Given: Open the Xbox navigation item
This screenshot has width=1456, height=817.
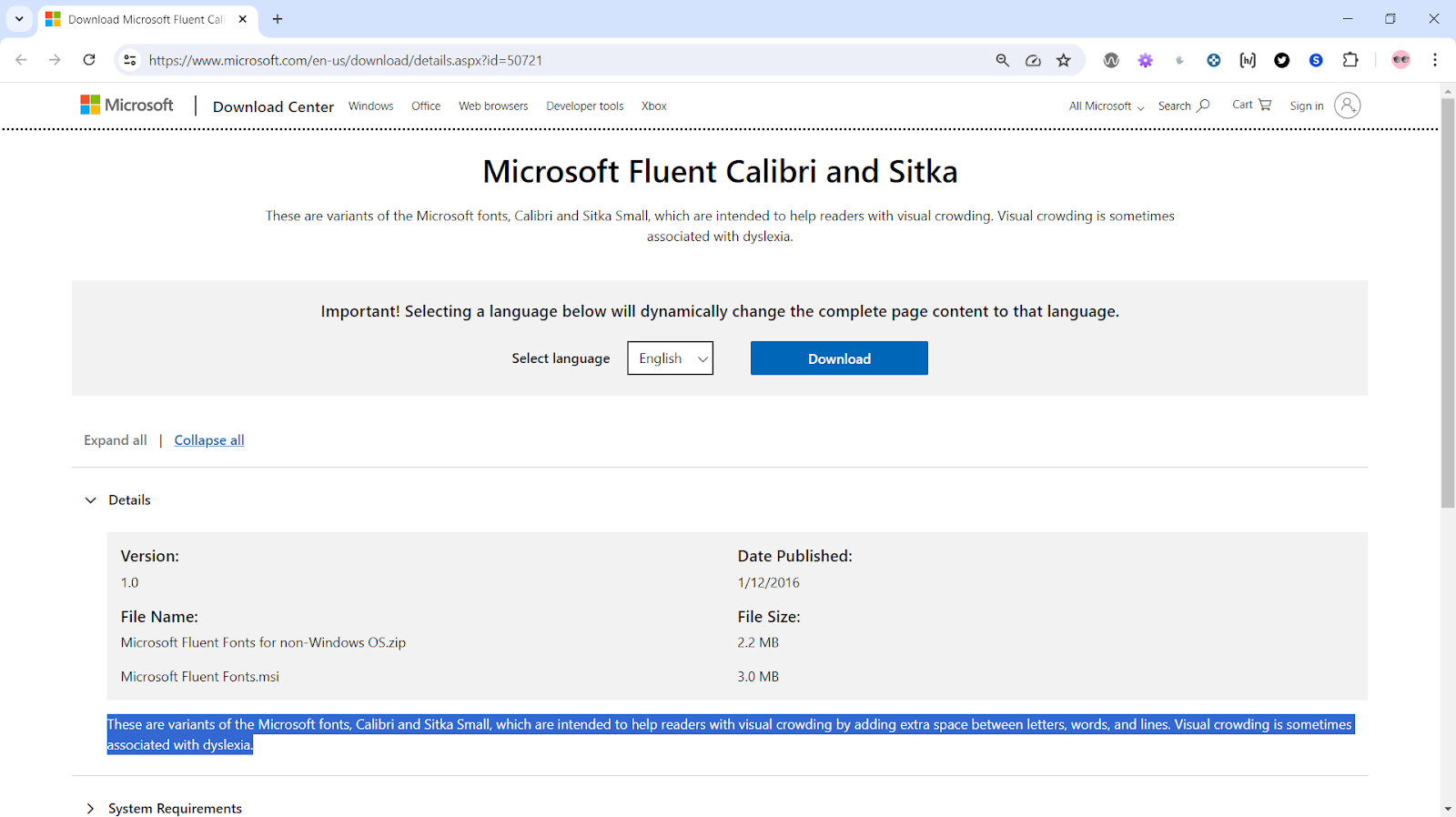Looking at the screenshot, I should click(654, 106).
